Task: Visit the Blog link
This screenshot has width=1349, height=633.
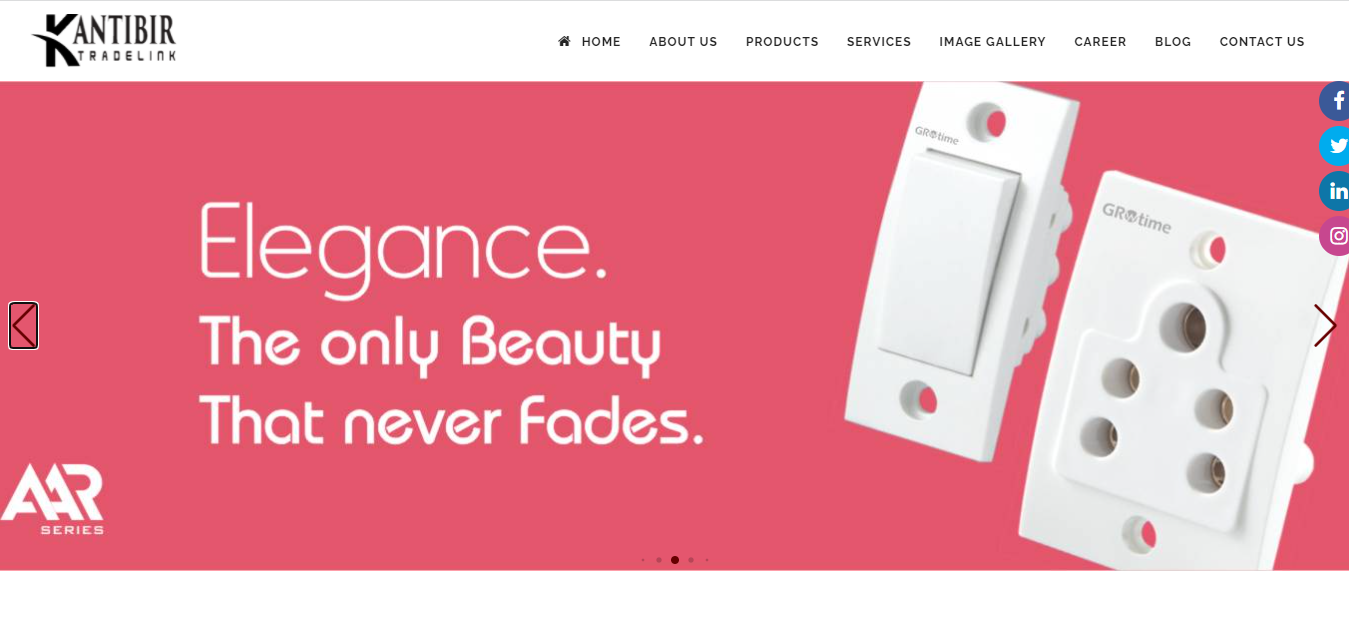Action: pos(1173,42)
